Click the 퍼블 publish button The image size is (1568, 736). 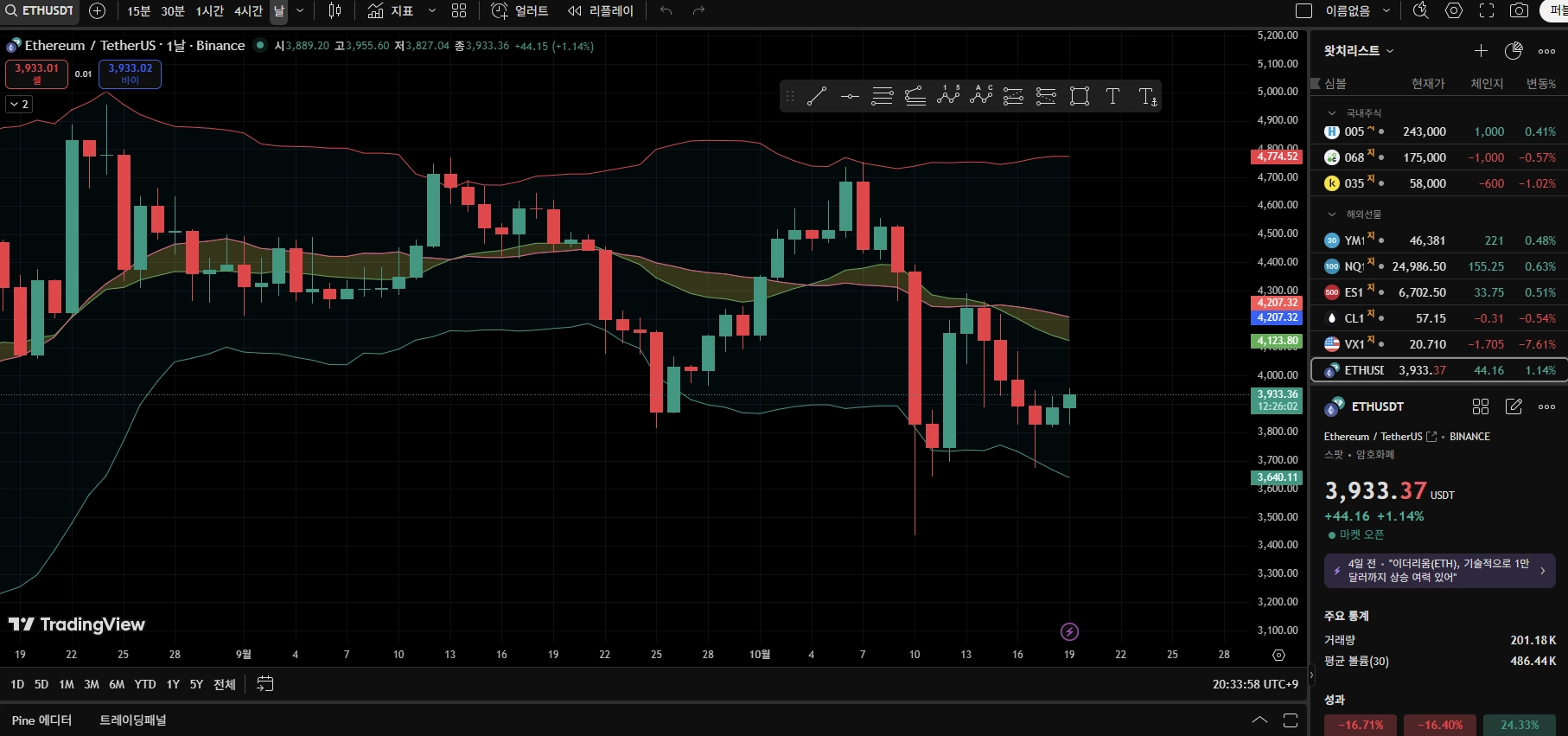coord(1554,10)
